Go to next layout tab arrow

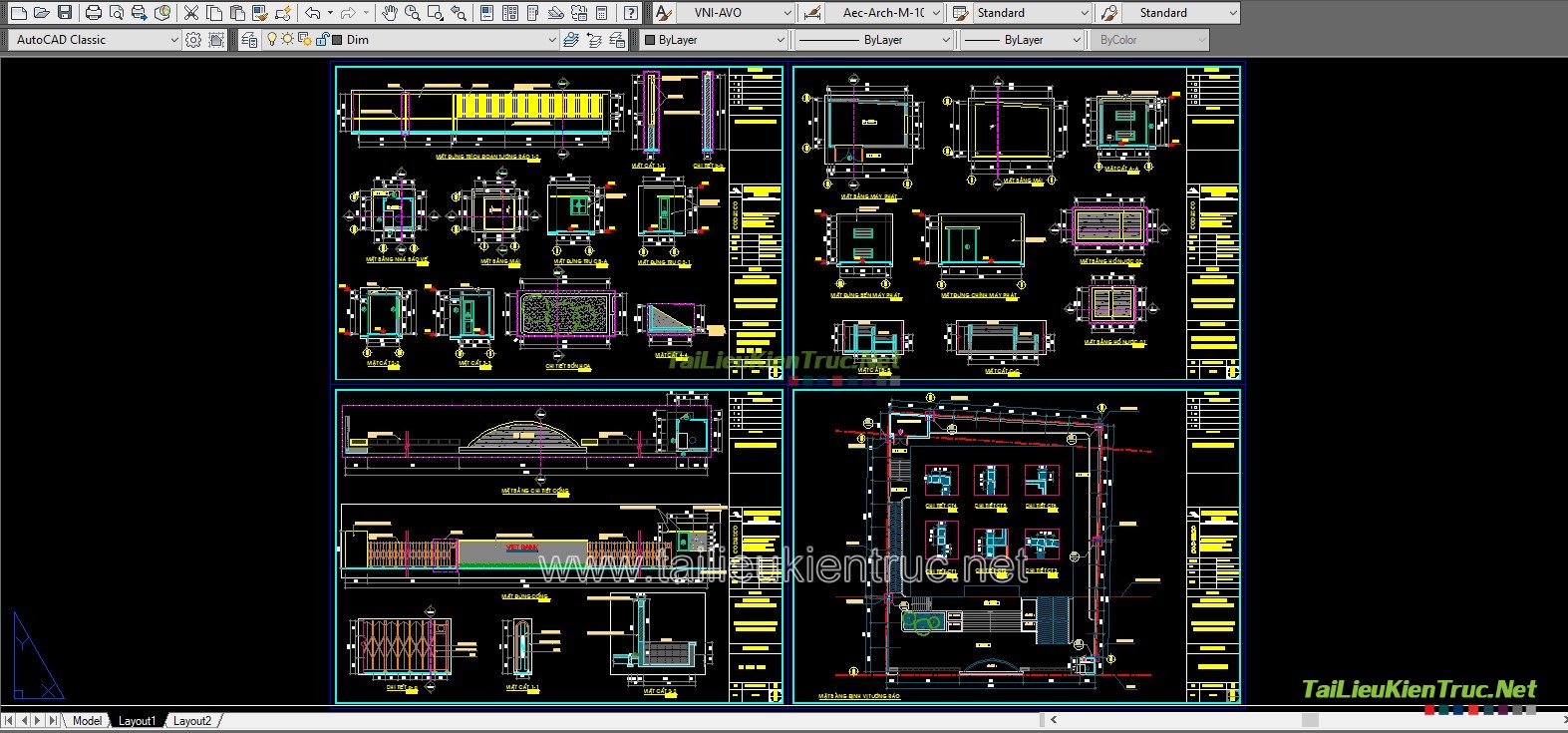pos(38,720)
